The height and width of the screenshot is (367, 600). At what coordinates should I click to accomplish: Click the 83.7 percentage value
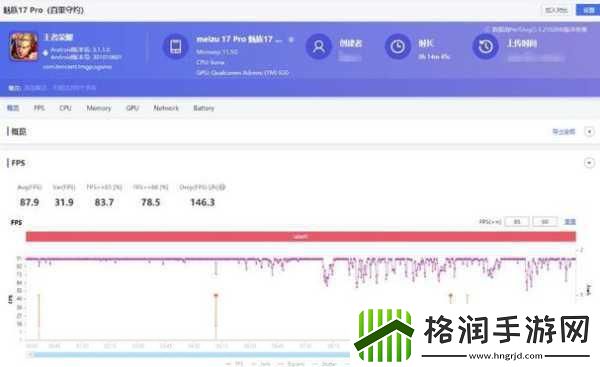coord(104,202)
